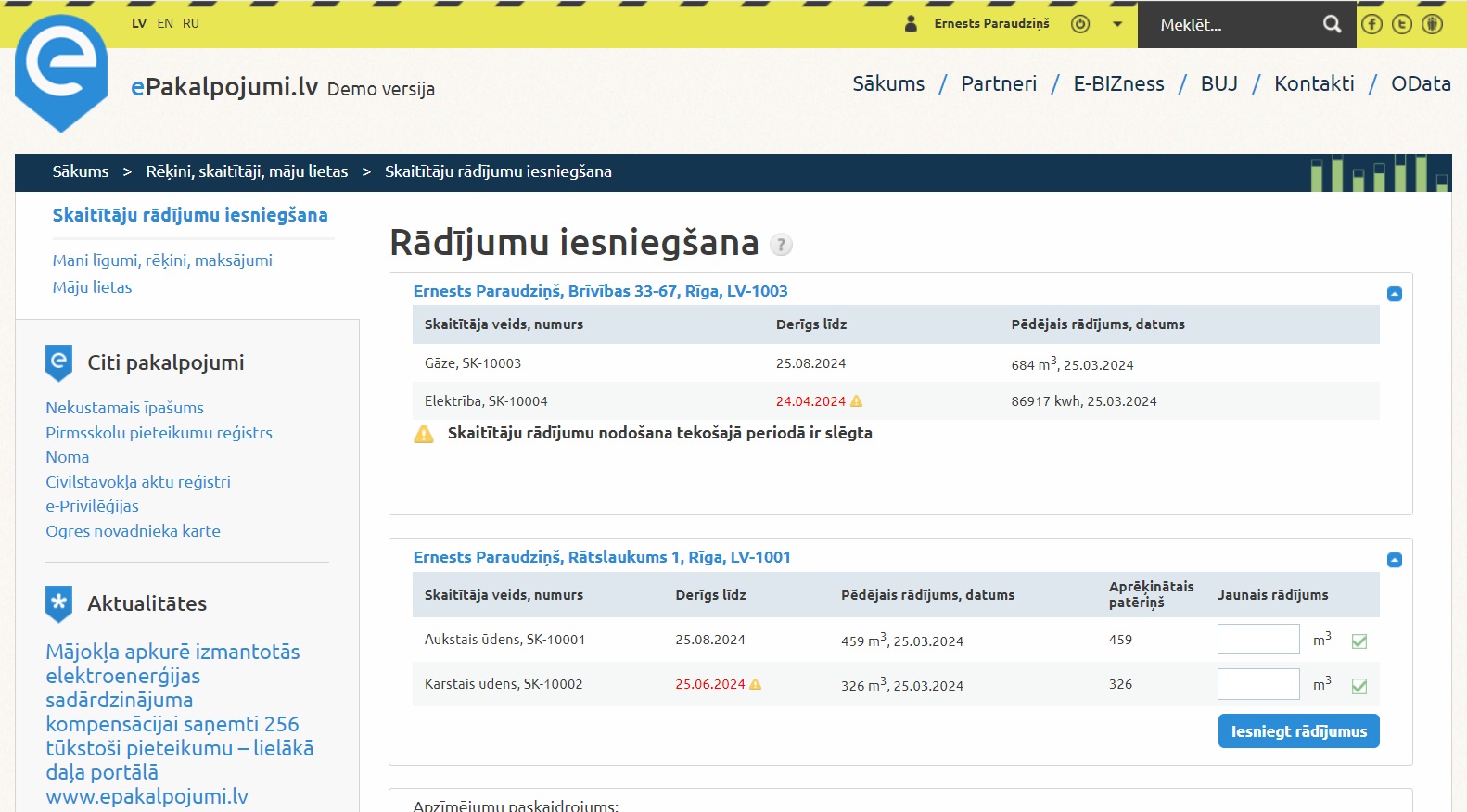
Task: Switch language to RU
Action: [x=190, y=23]
